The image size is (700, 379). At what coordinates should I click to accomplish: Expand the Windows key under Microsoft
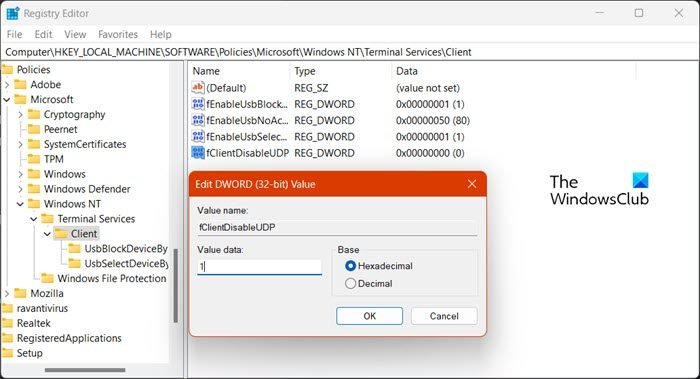[20, 174]
